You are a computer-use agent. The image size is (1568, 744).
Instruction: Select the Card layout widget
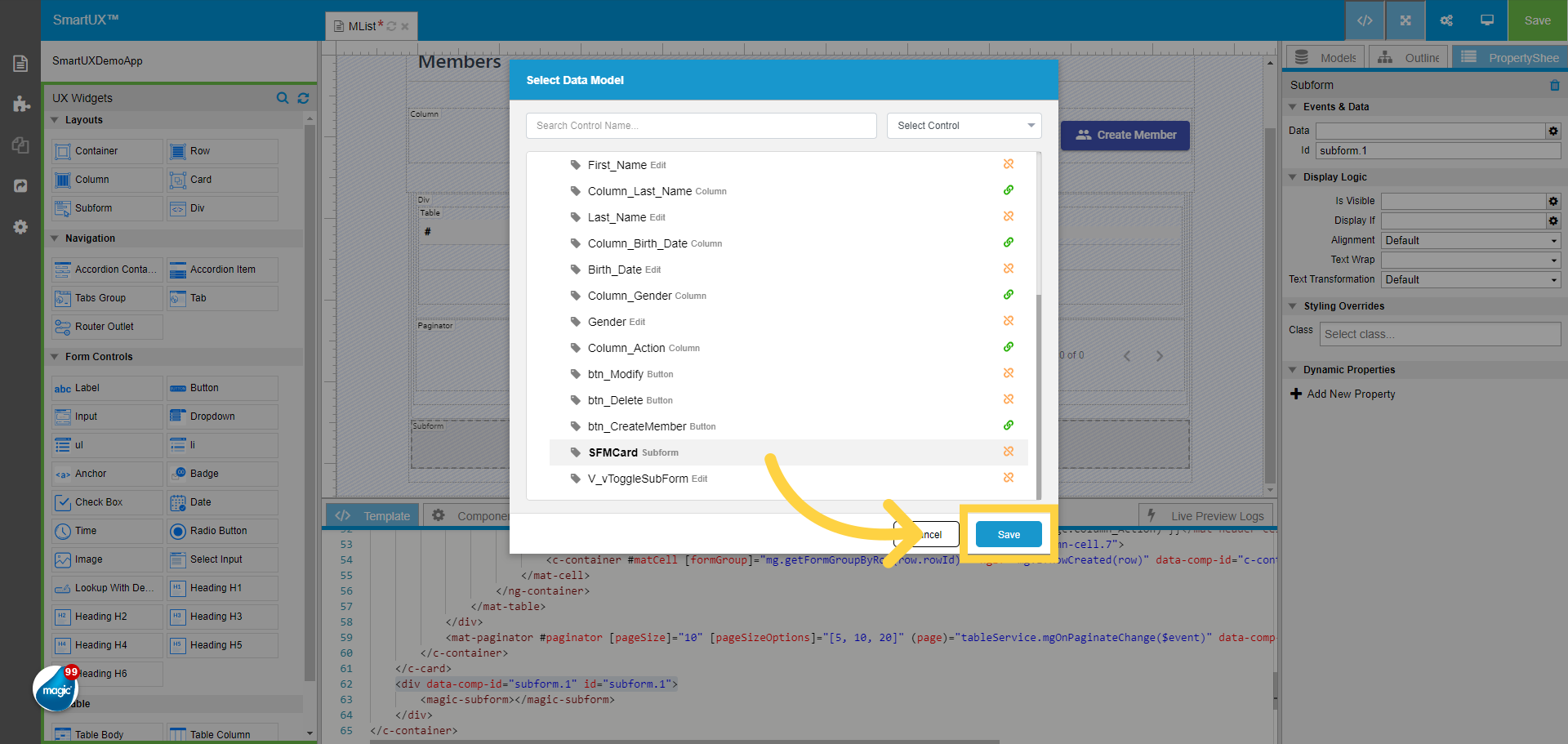[222, 180]
